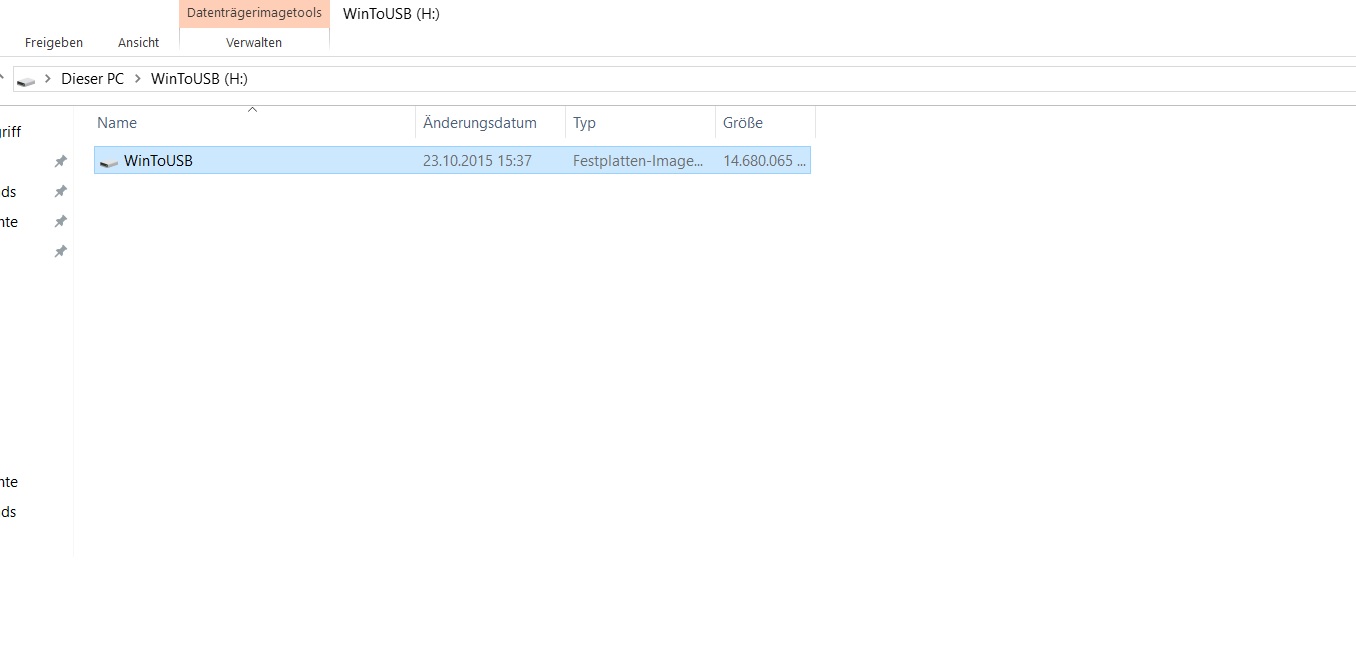Image resolution: width=1356 pixels, height=648 pixels.
Task: Go to Dieser PC in breadcrumb
Action: point(92,79)
